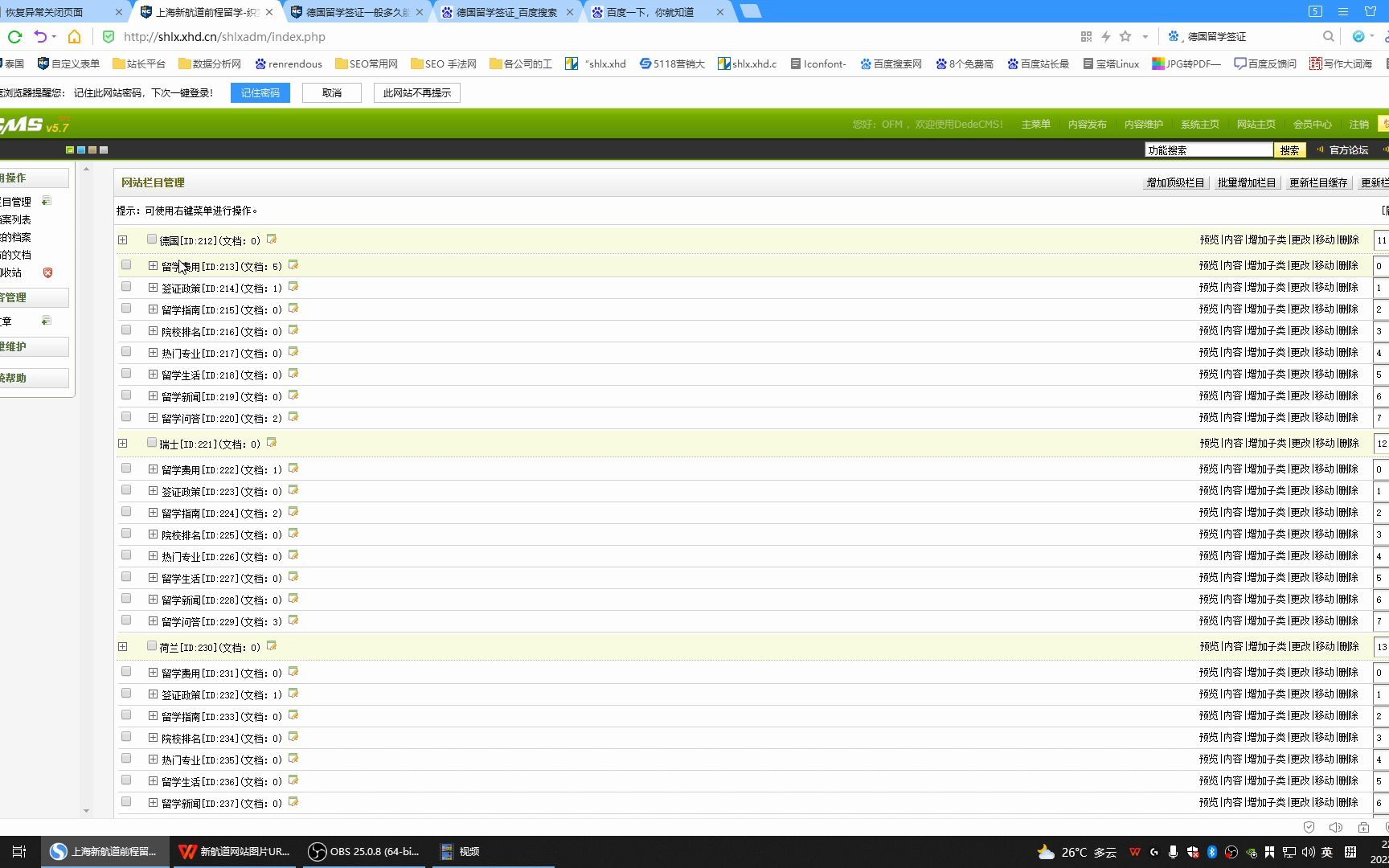Click the sort order field on 德国 row
The height and width of the screenshot is (868, 1389).
click(1382, 240)
